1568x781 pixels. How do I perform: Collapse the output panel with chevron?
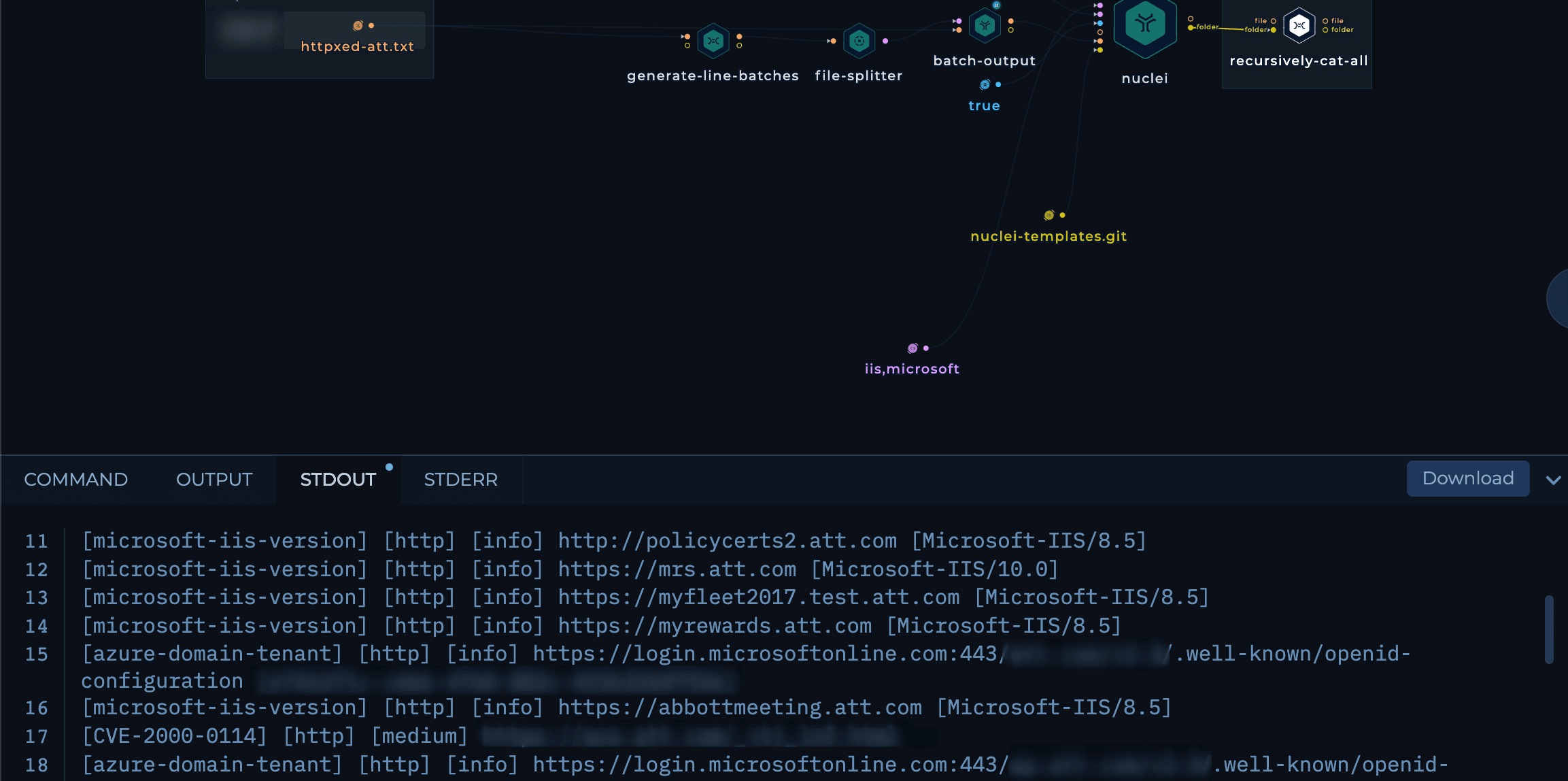pos(1553,480)
